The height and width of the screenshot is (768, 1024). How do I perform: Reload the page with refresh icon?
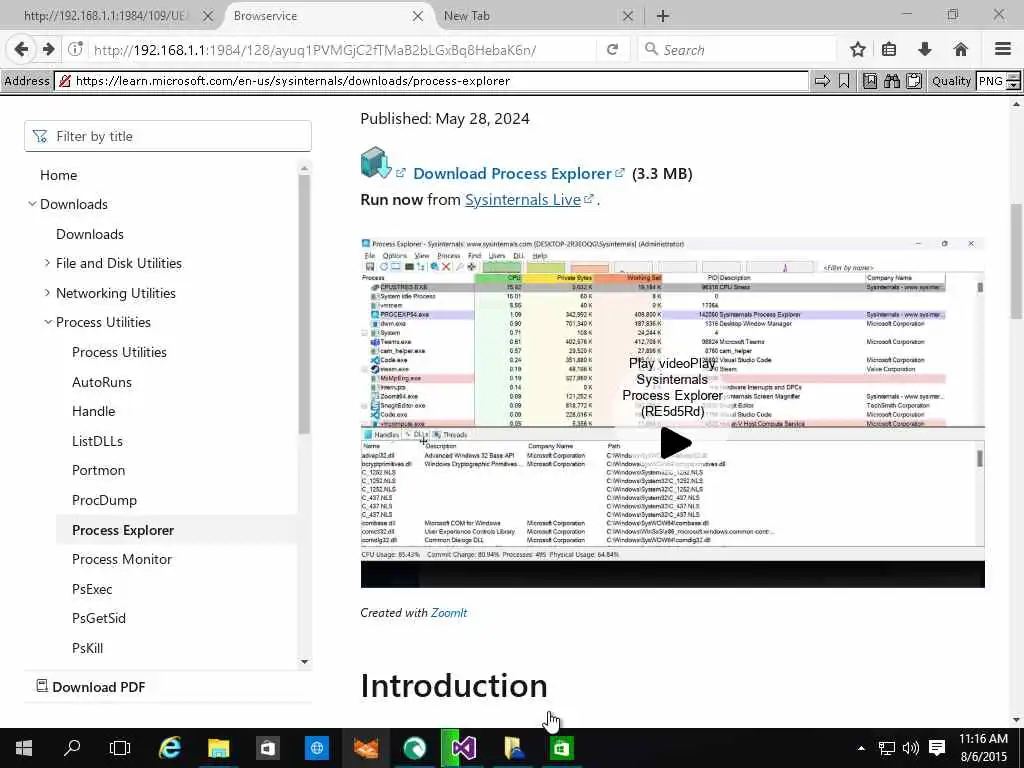tap(612, 50)
